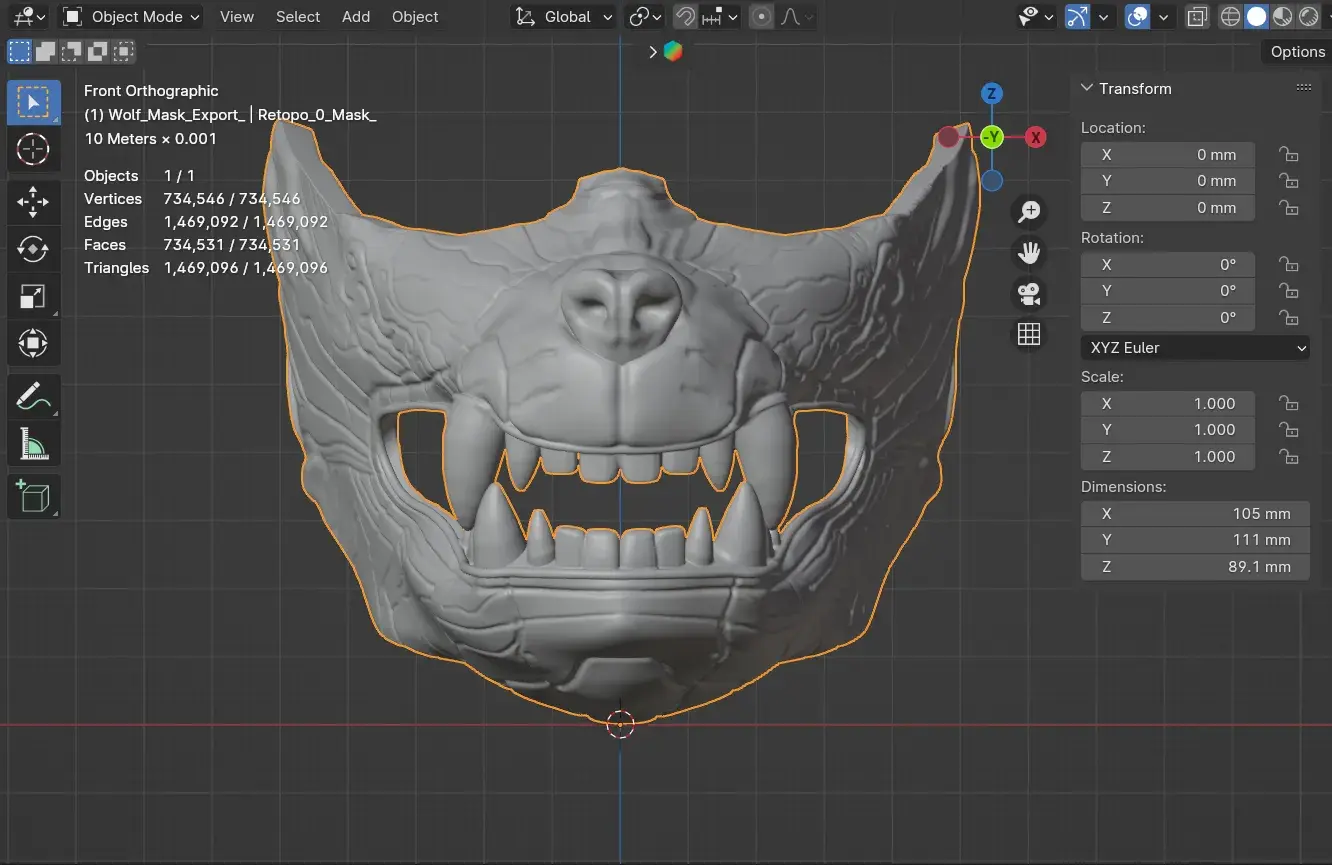
Task: Open the Pivot Point dropdown
Action: coord(645,17)
